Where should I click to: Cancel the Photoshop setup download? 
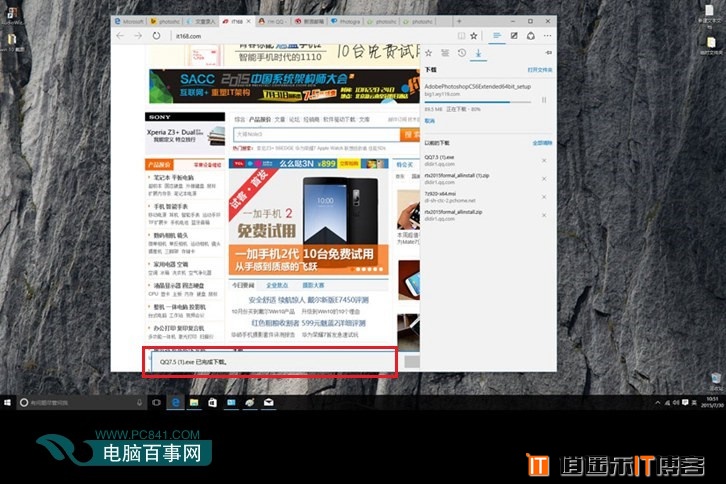[x=430, y=121]
